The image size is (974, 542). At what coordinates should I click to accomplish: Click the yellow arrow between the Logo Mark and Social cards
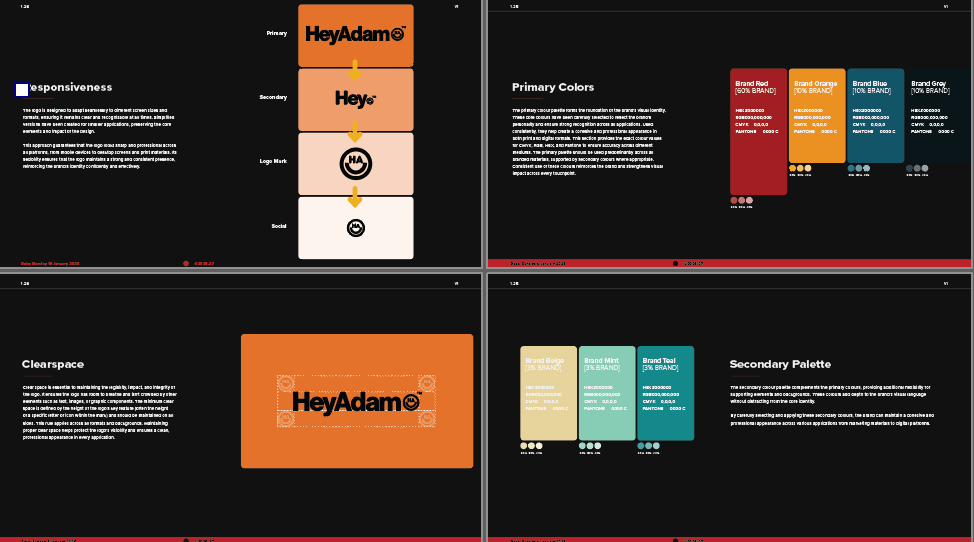[x=355, y=197]
